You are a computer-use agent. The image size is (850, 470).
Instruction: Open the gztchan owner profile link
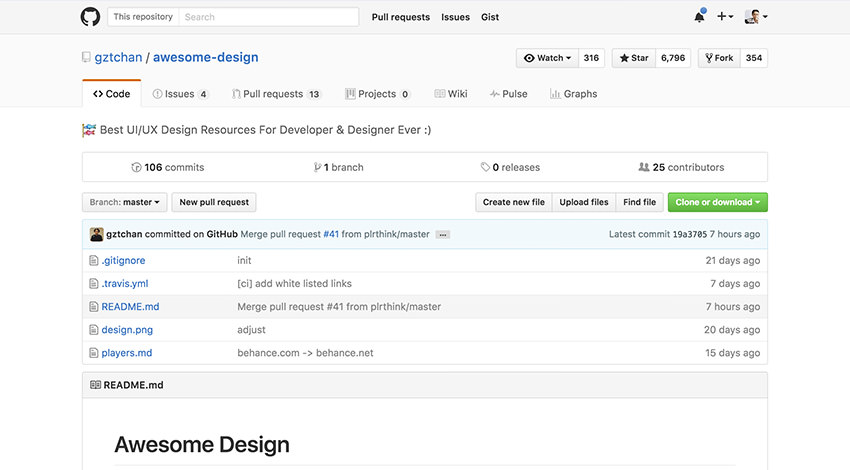(118, 57)
